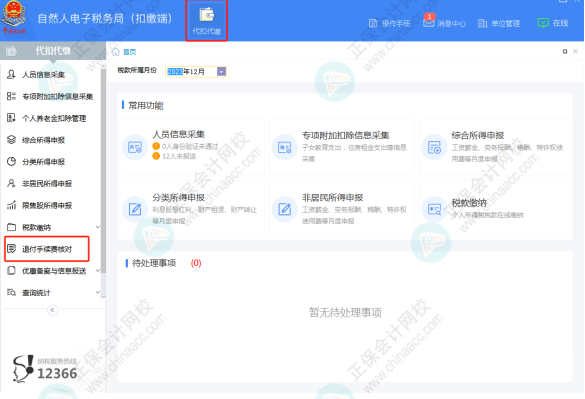Click the 综合所得申报 sidebar layers icon
Image resolution: width=585 pixels, height=399 pixels.
point(11,140)
